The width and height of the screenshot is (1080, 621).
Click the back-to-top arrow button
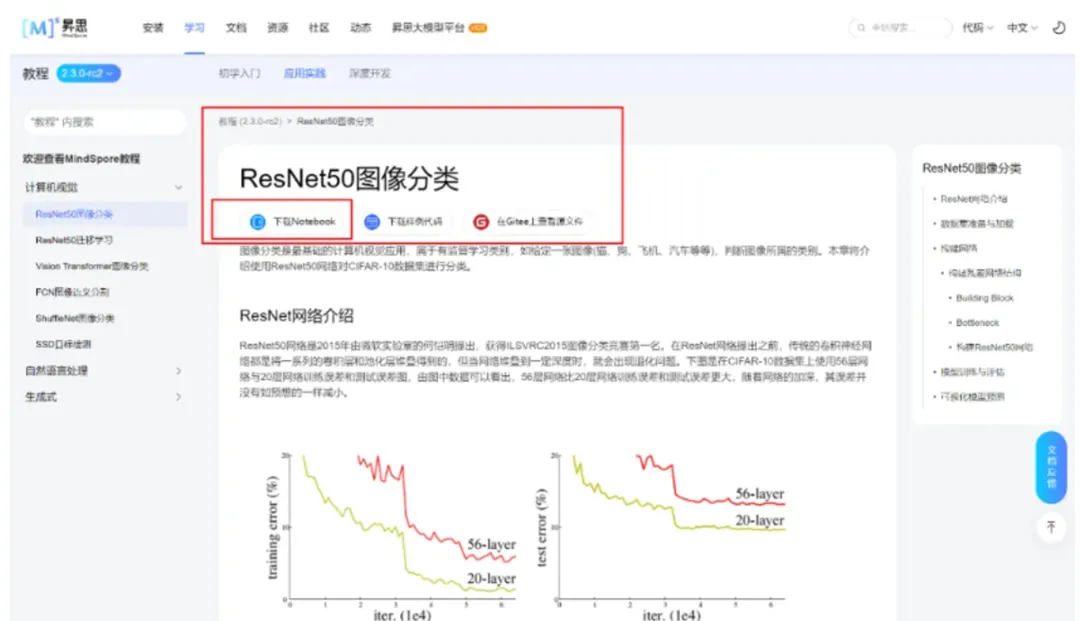pyautogui.click(x=1051, y=527)
